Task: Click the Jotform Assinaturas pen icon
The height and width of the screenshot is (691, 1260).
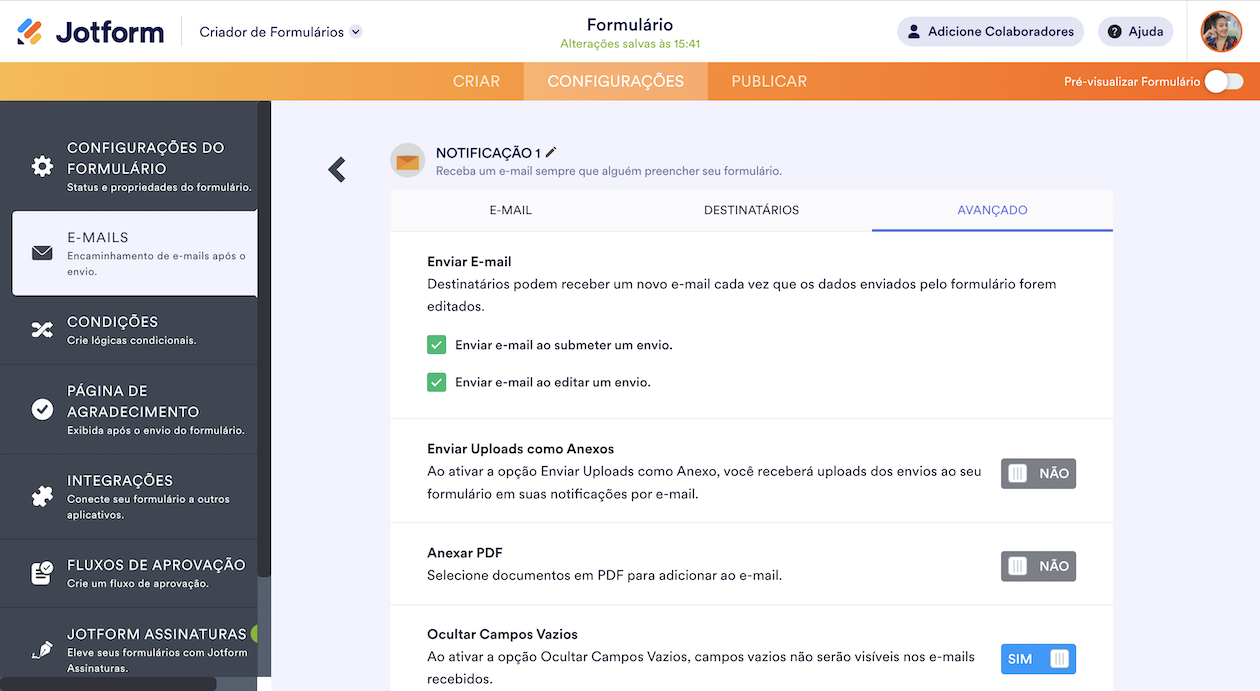Action: click(x=42, y=650)
